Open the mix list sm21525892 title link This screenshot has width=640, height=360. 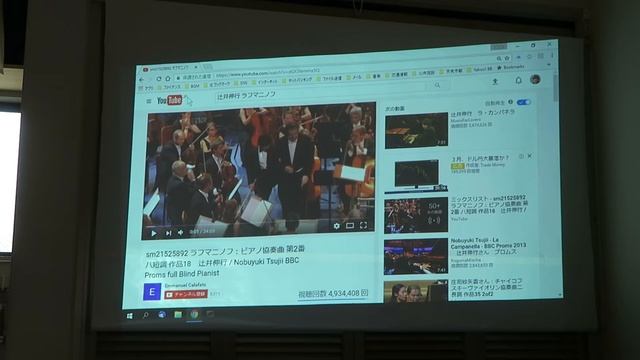click(x=489, y=206)
